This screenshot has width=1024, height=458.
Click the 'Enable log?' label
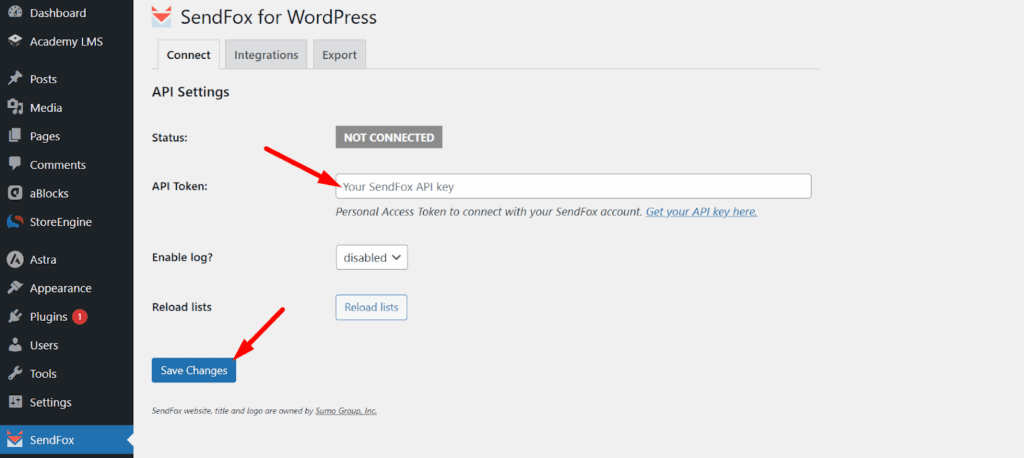point(183,257)
